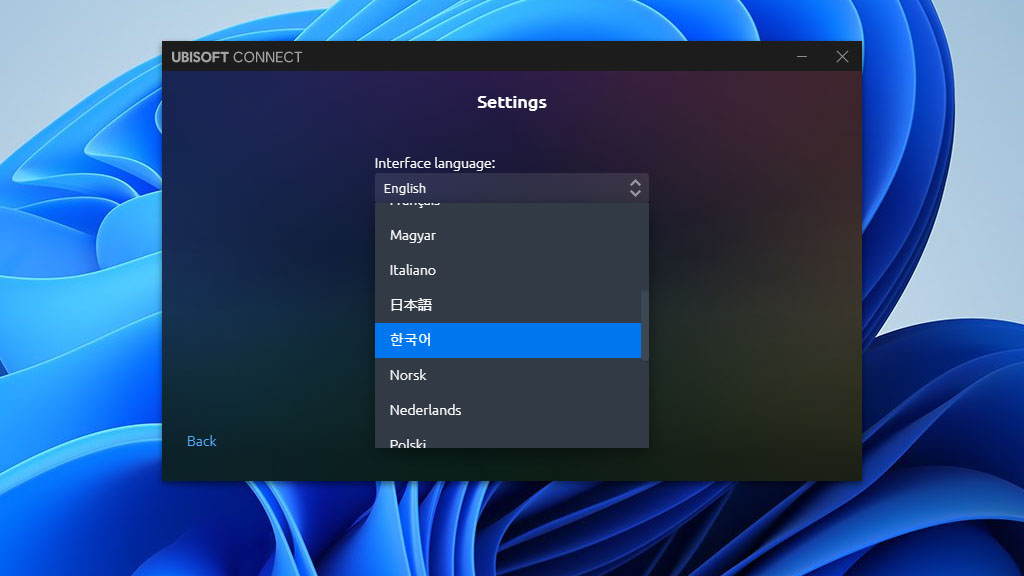Image resolution: width=1024 pixels, height=576 pixels.
Task: Close the Ubisoft Connect window
Action: (842, 57)
